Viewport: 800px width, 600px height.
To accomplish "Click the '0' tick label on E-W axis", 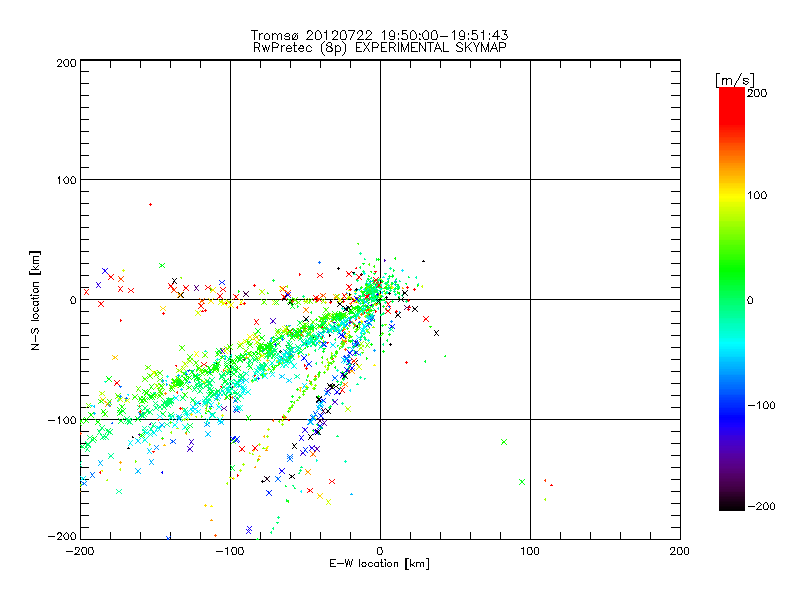I will click(380, 551).
